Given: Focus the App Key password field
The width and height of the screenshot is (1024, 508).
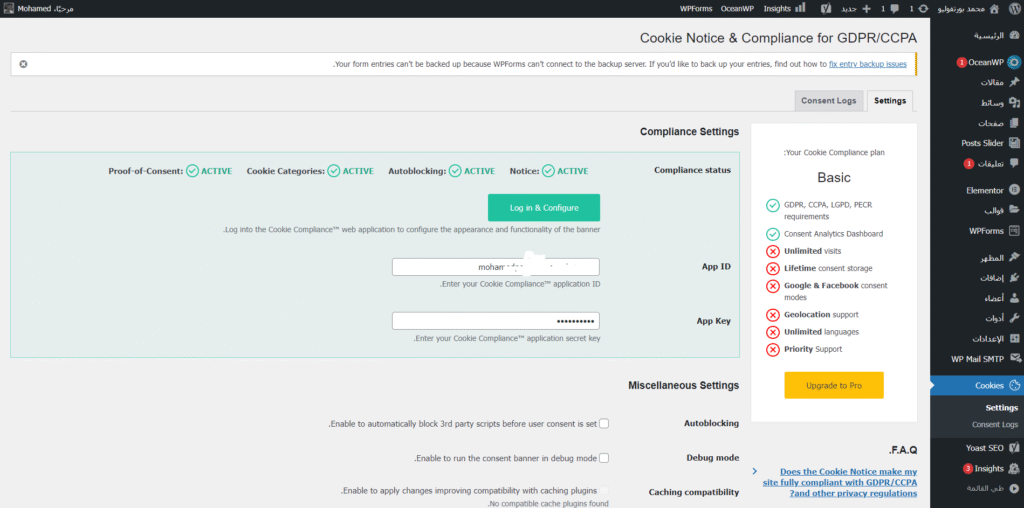Looking at the screenshot, I should pos(496,321).
